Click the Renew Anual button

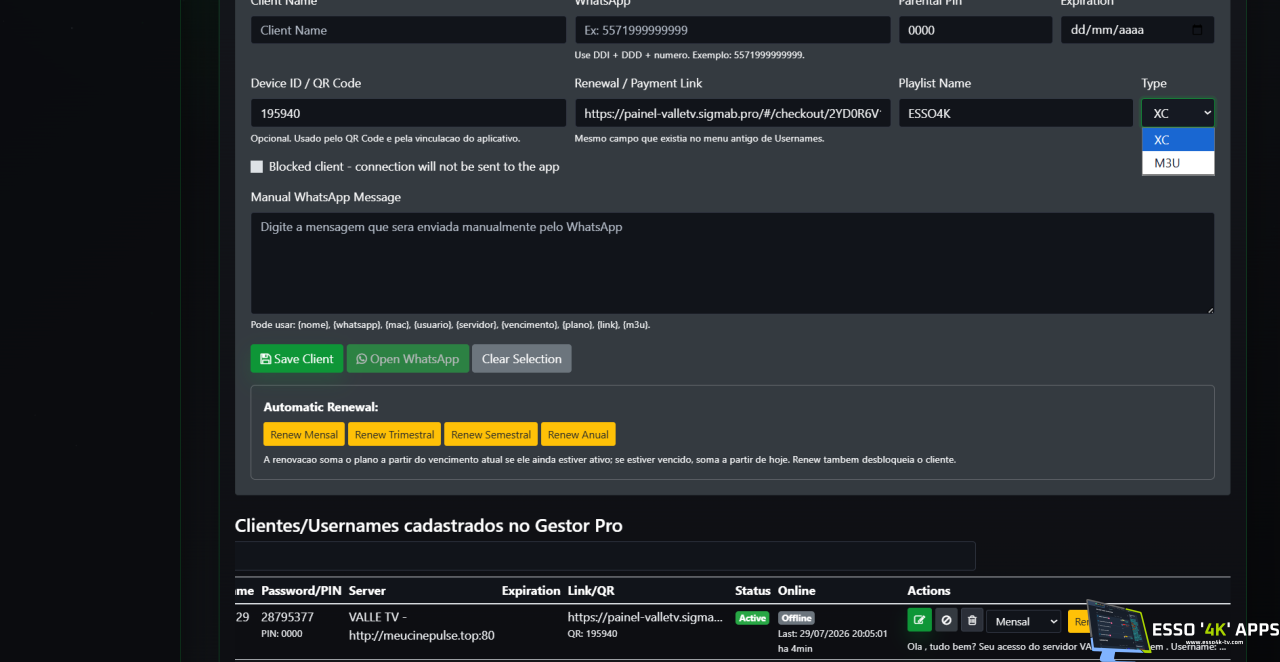578,434
